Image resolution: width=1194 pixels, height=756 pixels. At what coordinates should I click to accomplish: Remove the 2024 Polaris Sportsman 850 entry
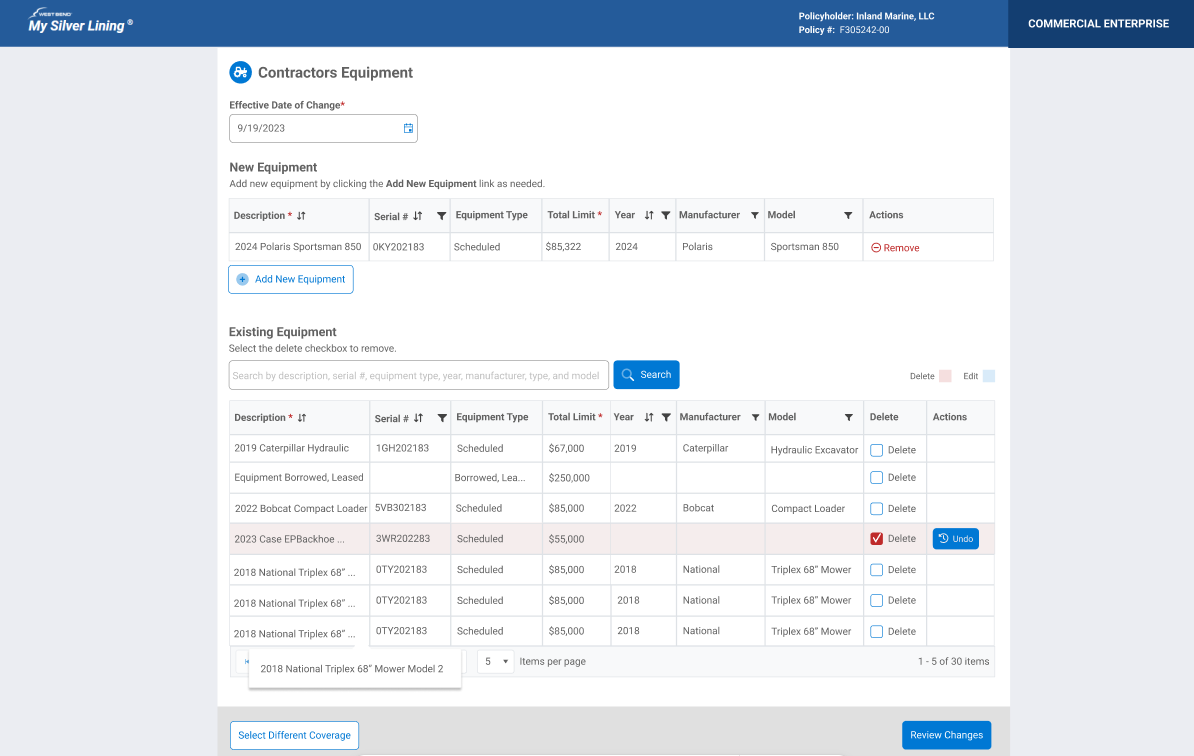point(896,247)
